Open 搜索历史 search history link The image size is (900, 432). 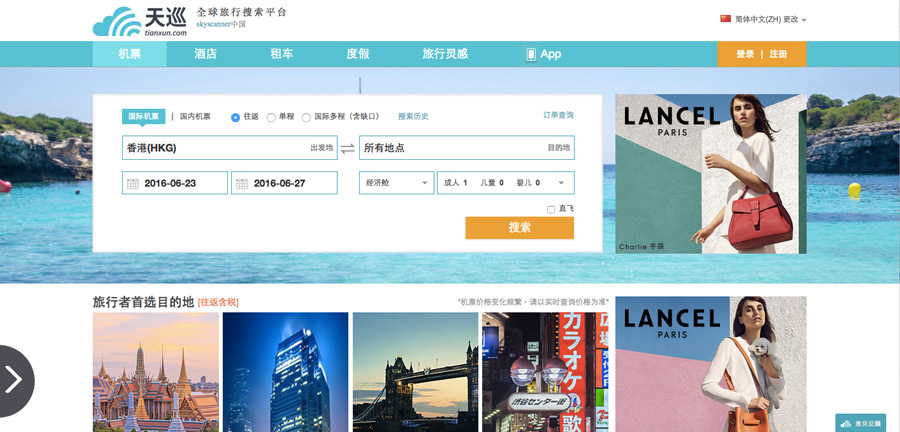[x=413, y=116]
